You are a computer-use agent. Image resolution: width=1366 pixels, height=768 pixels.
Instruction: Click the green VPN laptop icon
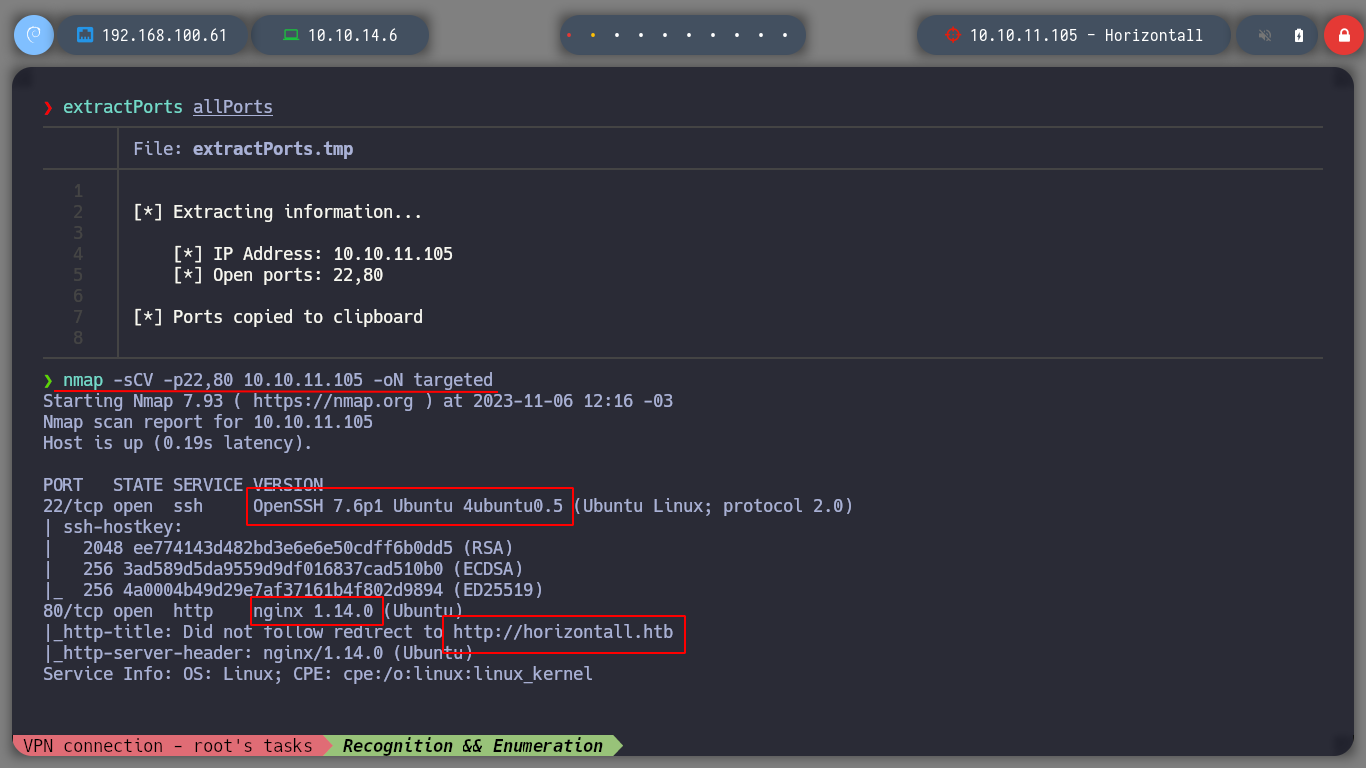(291, 35)
